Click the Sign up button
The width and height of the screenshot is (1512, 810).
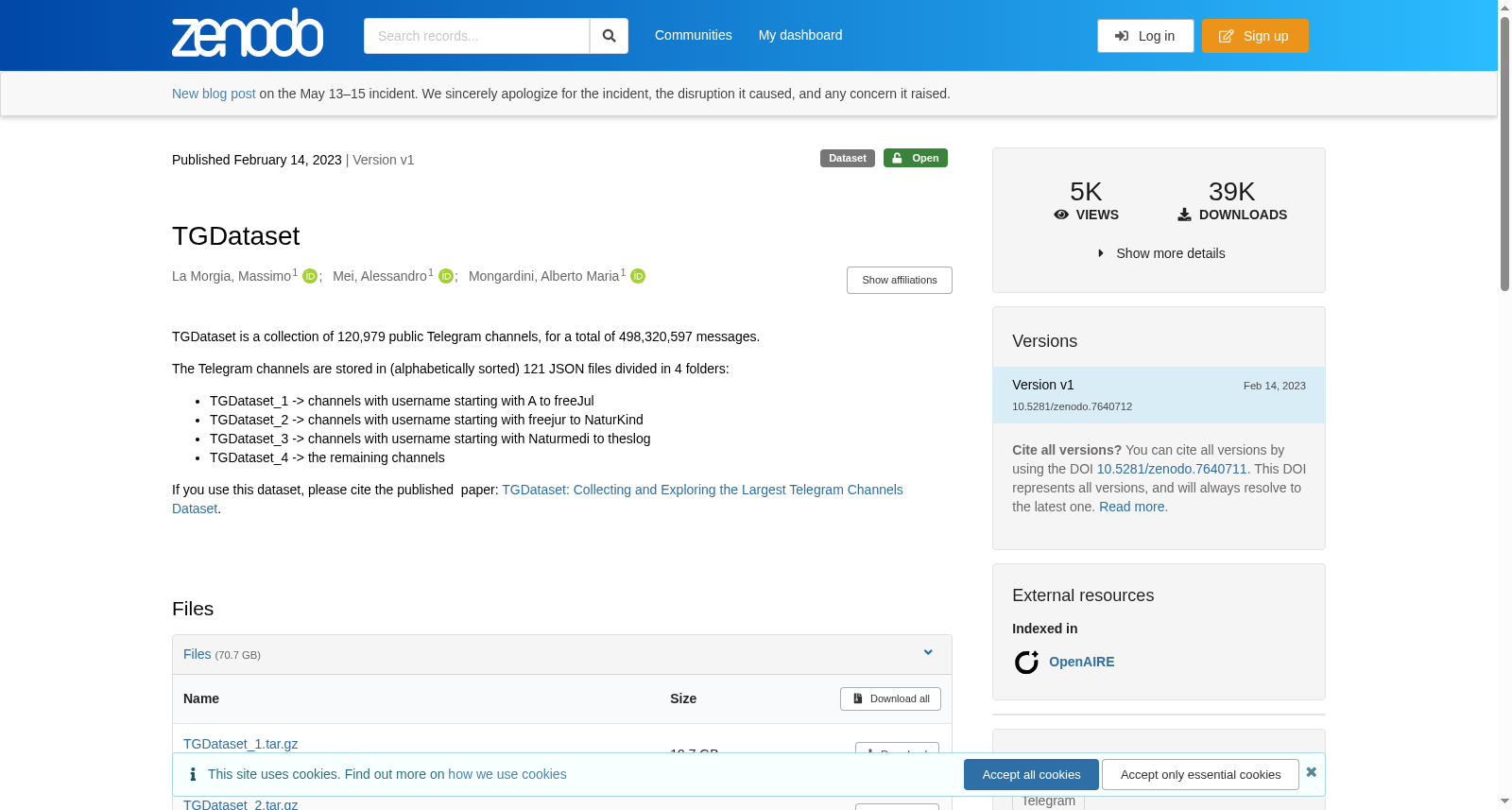coord(1255,36)
